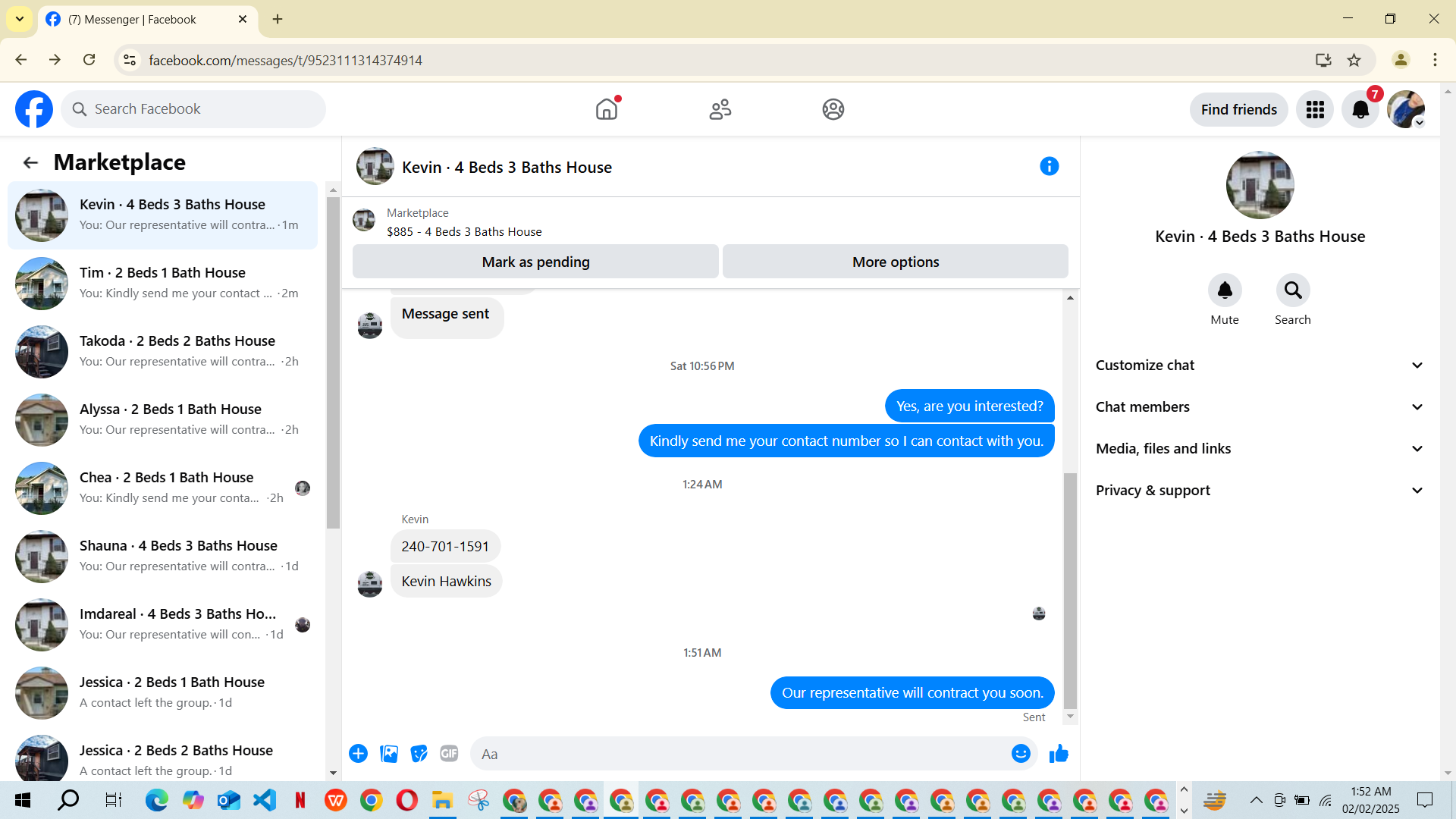This screenshot has height=819, width=1456.
Task: Click the Mark as pending button
Action: pos(535,262)
